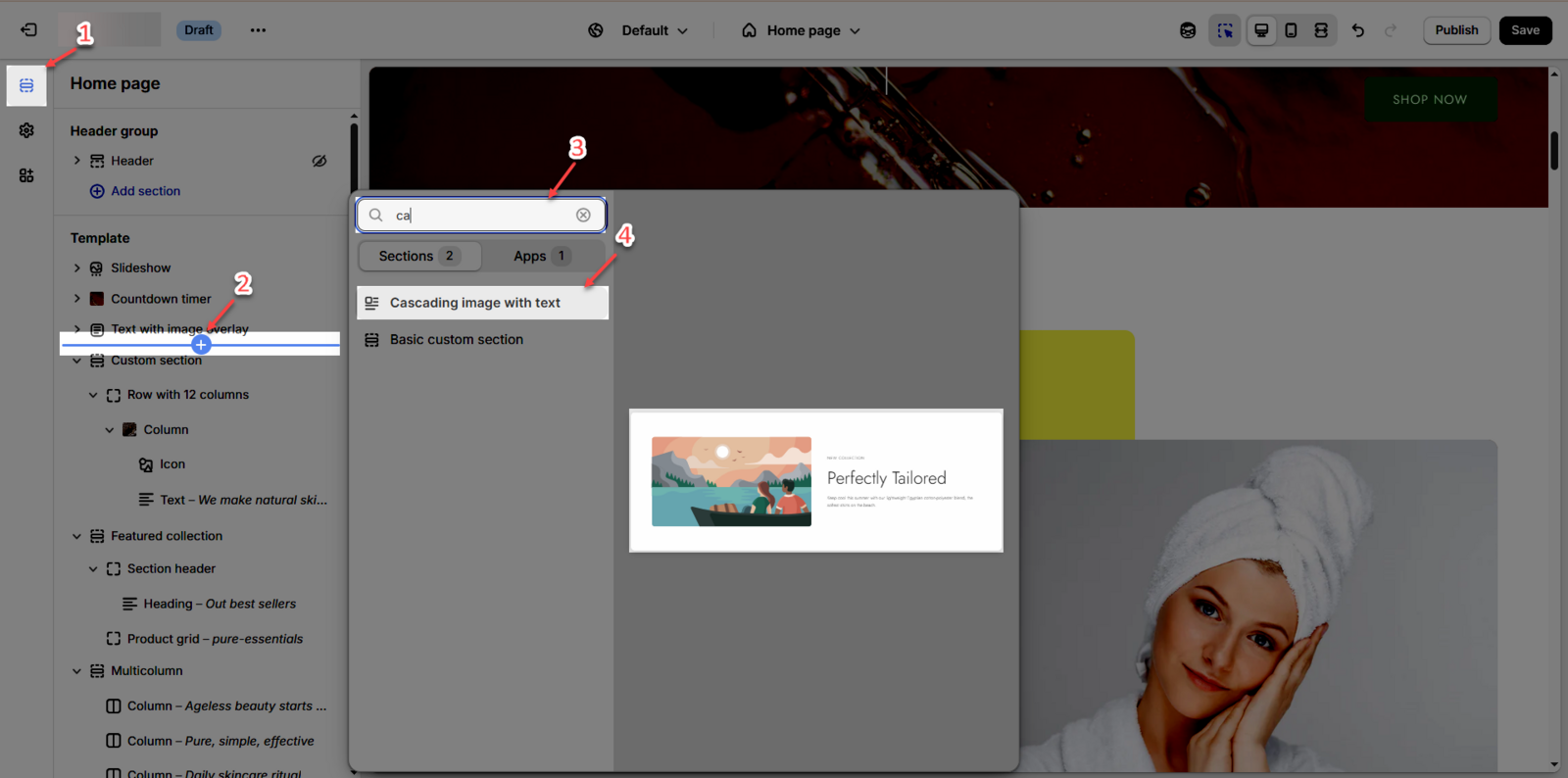Collapse the Featured collection section
This screenshot has height=778, width=1568.
point(77,536)
